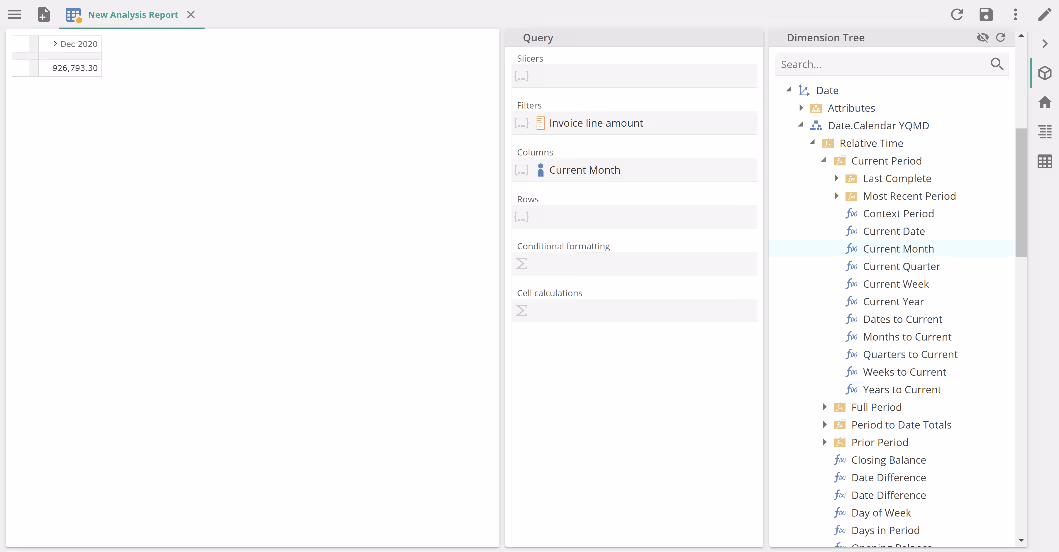
Task: Open the cube dimension tree sidebar icon
Action: click(x=1044, y=74)
